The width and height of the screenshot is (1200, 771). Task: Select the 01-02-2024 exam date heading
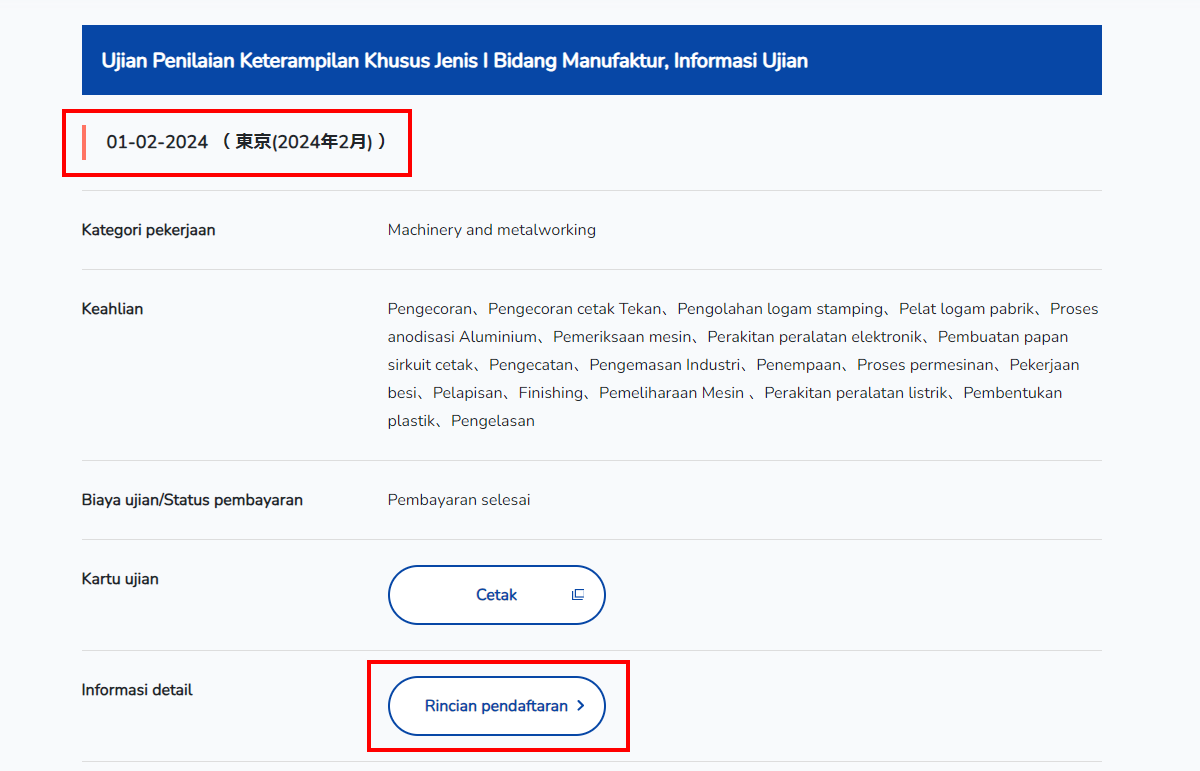click(157, 143)
